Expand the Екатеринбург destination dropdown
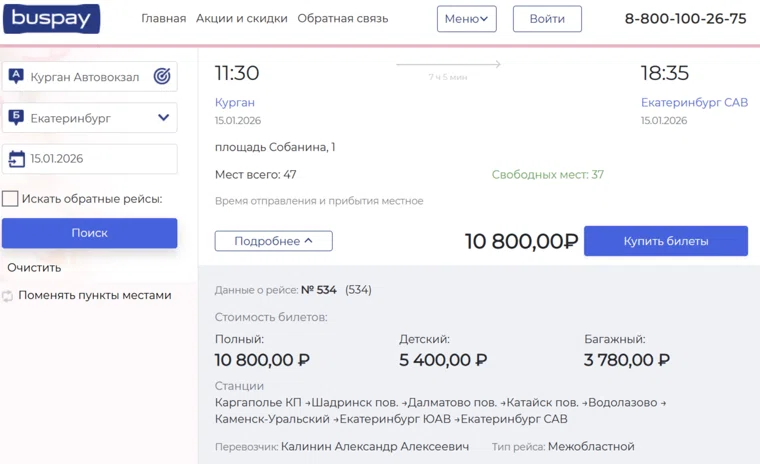The width and height of the screenshot is (760, 464). point(164,118)
